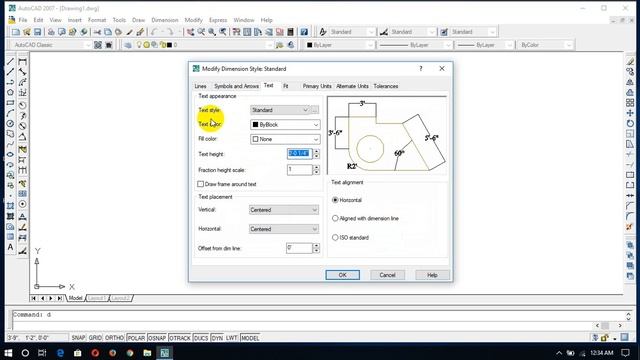
Task: Select the Linear Dimension tool
Action: (22, 62)
